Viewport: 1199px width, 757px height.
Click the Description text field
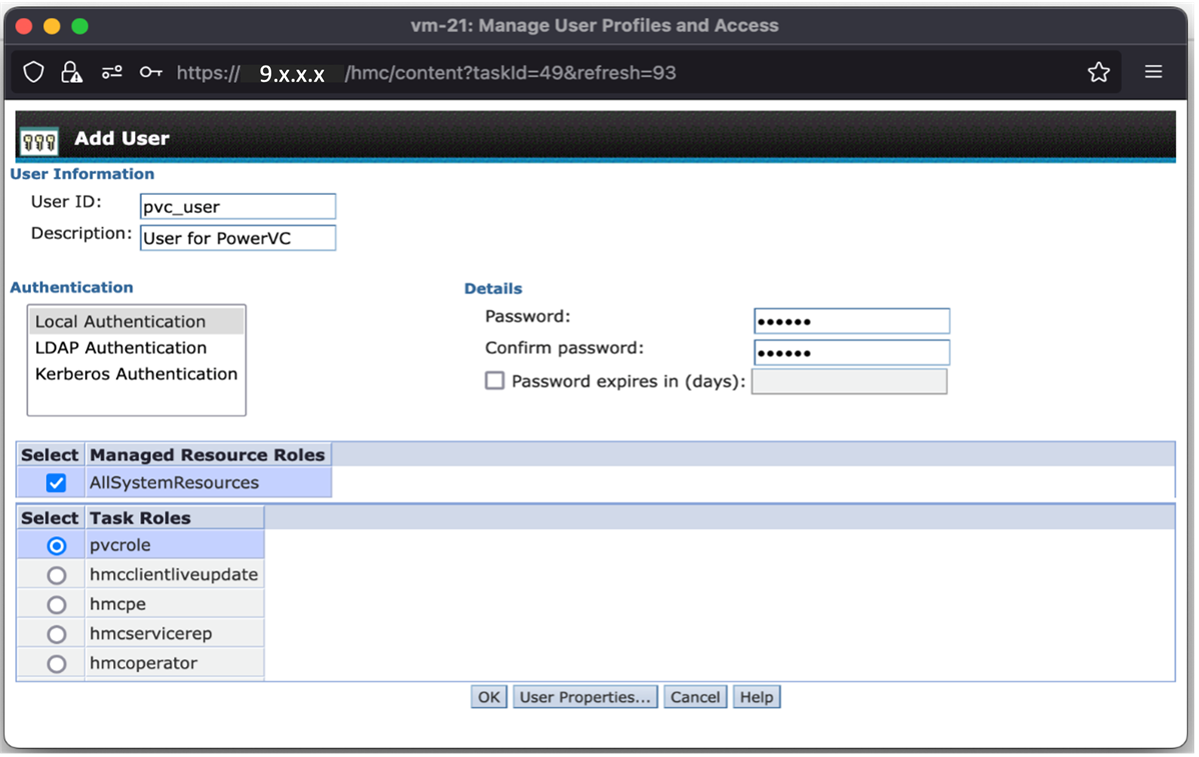click(x=237, y=238)
